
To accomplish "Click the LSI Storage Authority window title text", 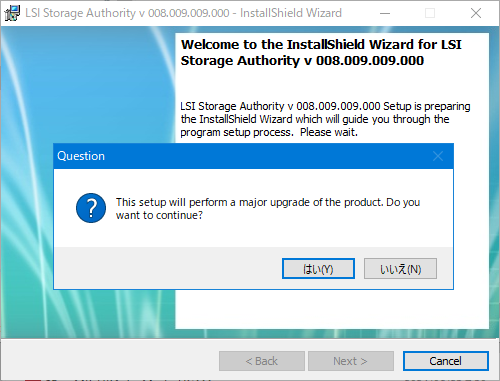I will pyautogui.click(x=184, y=13).
